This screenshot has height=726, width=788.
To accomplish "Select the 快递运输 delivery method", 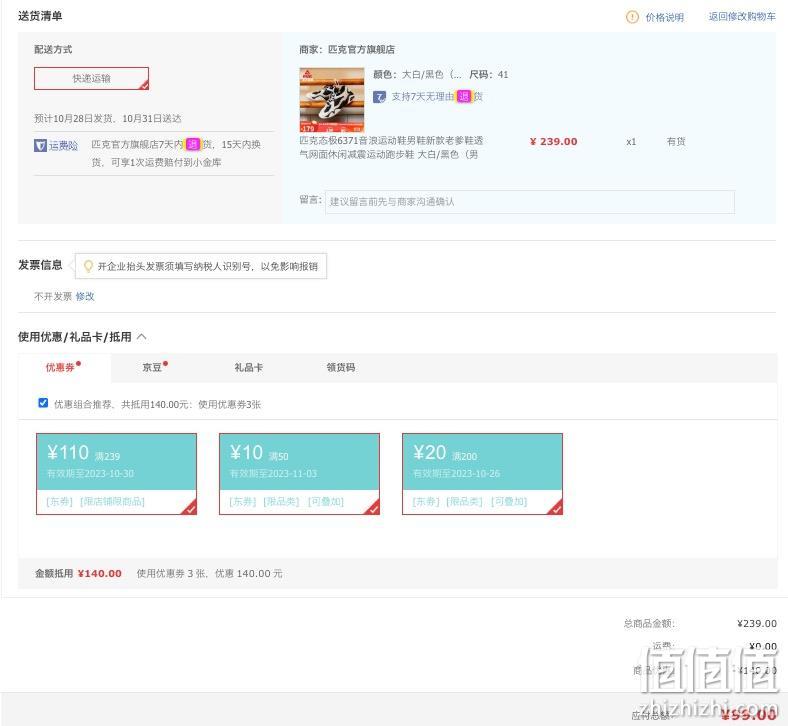I will (91, 78).
